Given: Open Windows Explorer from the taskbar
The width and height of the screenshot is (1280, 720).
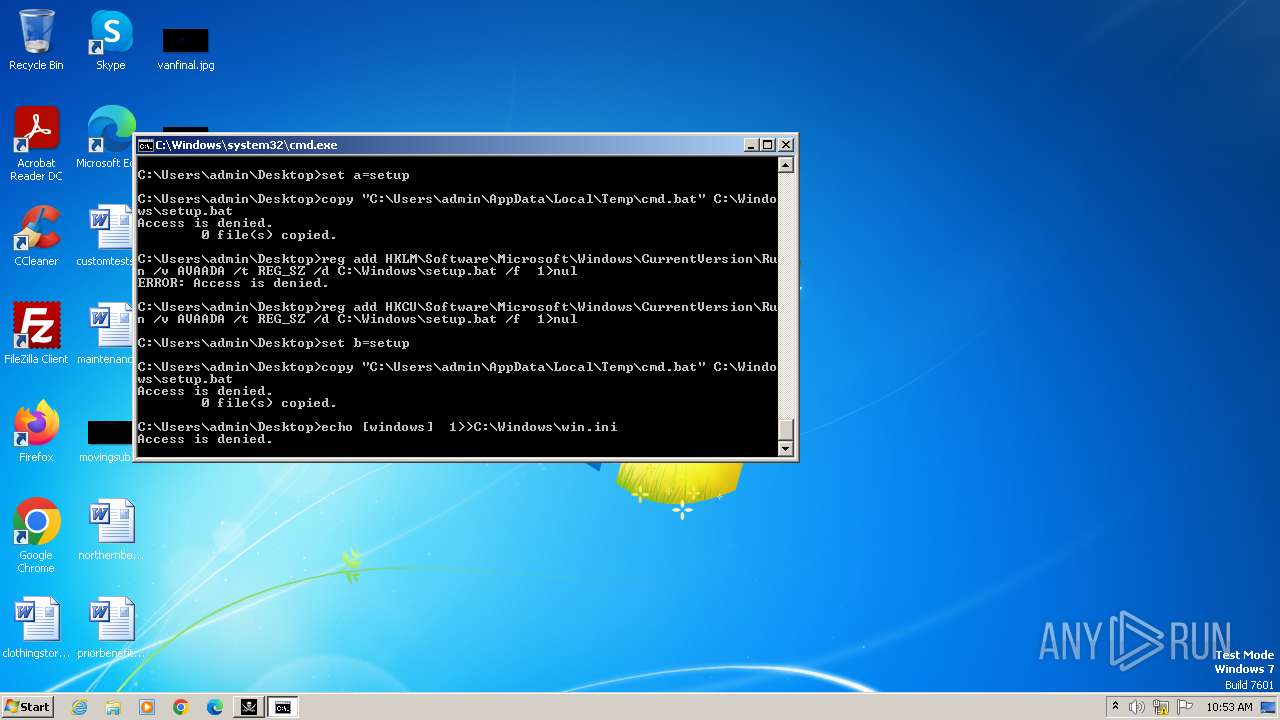Looking at the screenshot, I should 113,707.
